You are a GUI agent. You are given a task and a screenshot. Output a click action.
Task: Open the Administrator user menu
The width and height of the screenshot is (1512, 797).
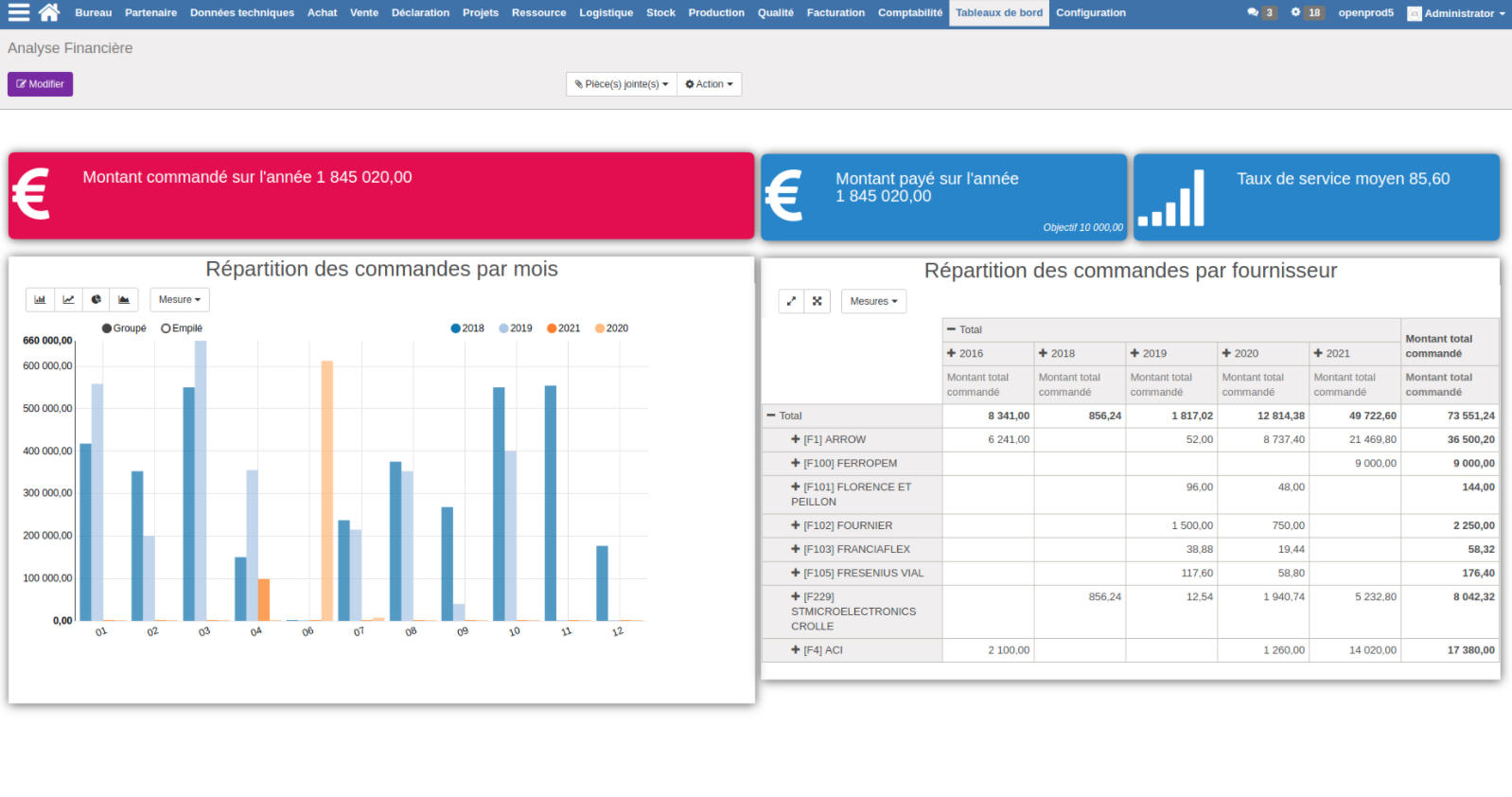pos(1456,13)
